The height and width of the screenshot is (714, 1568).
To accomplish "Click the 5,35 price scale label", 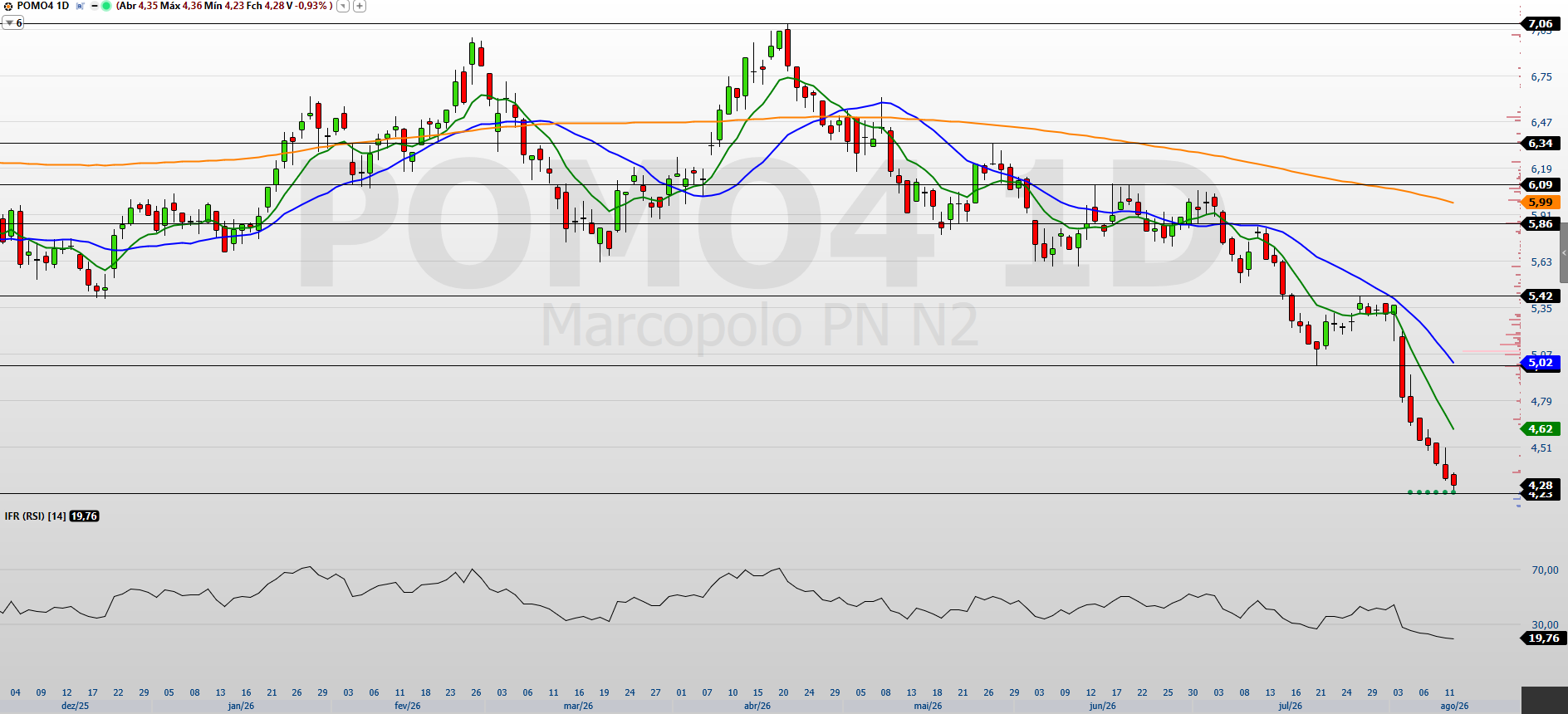I will 1541,309.
